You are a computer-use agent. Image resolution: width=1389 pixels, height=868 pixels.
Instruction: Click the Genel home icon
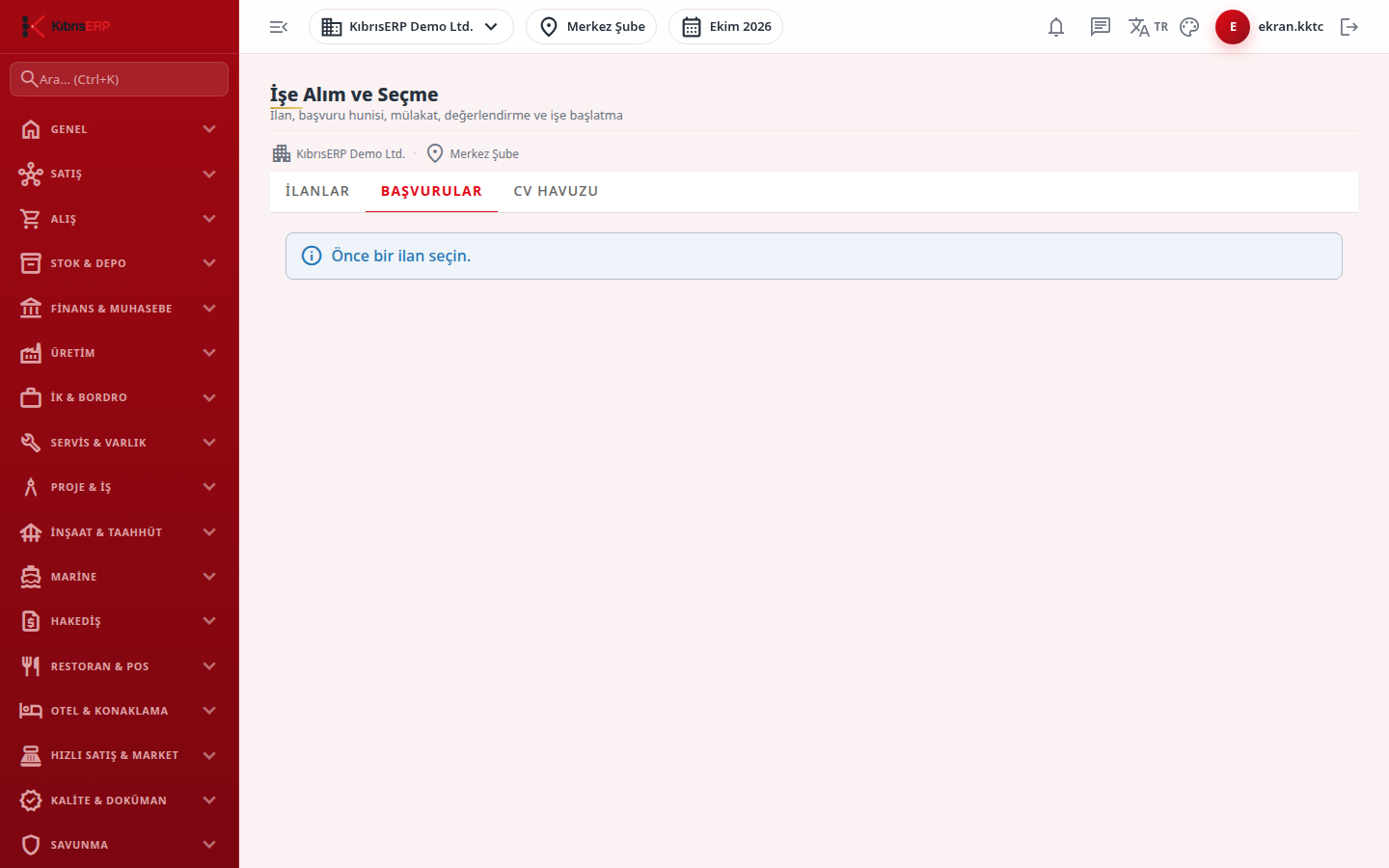(31, 129)
